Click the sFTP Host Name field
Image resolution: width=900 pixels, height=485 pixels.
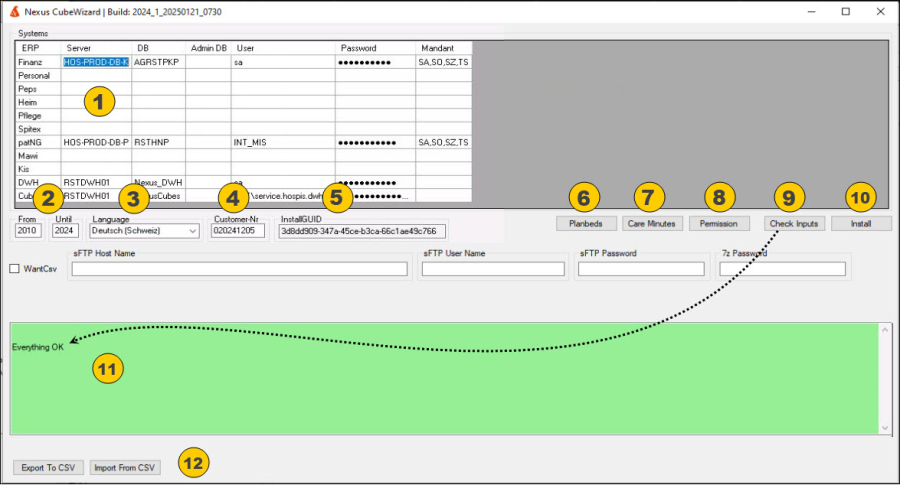[x=239, y=269]
